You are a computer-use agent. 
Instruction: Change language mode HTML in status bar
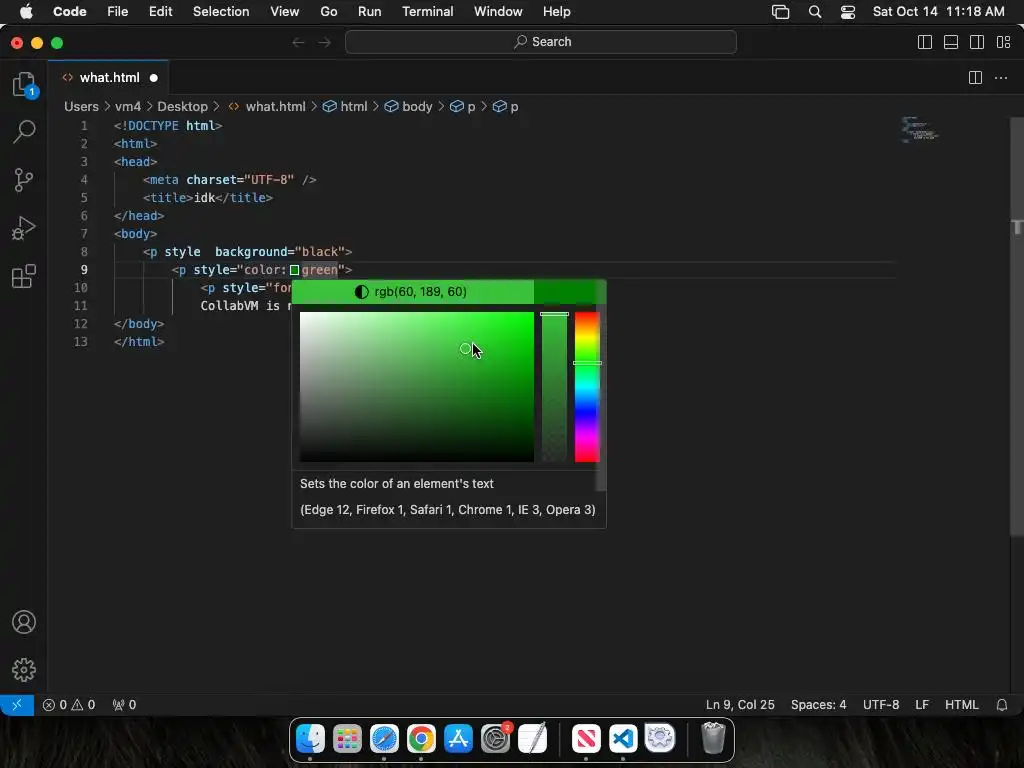[961, 705]
